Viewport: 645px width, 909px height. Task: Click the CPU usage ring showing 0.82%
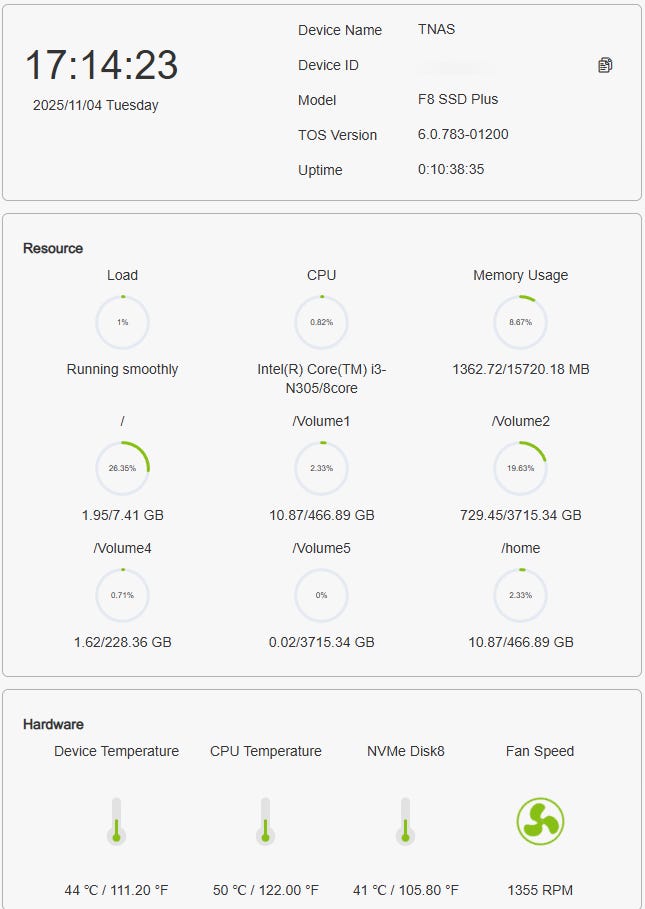[x=321, y=322]
